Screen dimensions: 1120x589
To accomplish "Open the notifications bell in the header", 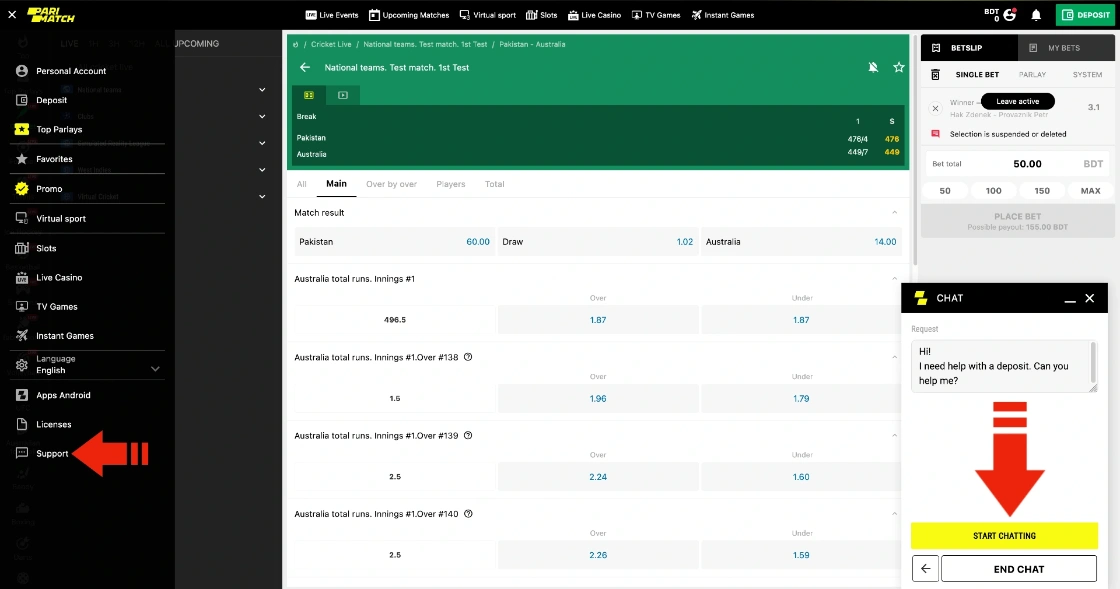I will [1036, 15].
